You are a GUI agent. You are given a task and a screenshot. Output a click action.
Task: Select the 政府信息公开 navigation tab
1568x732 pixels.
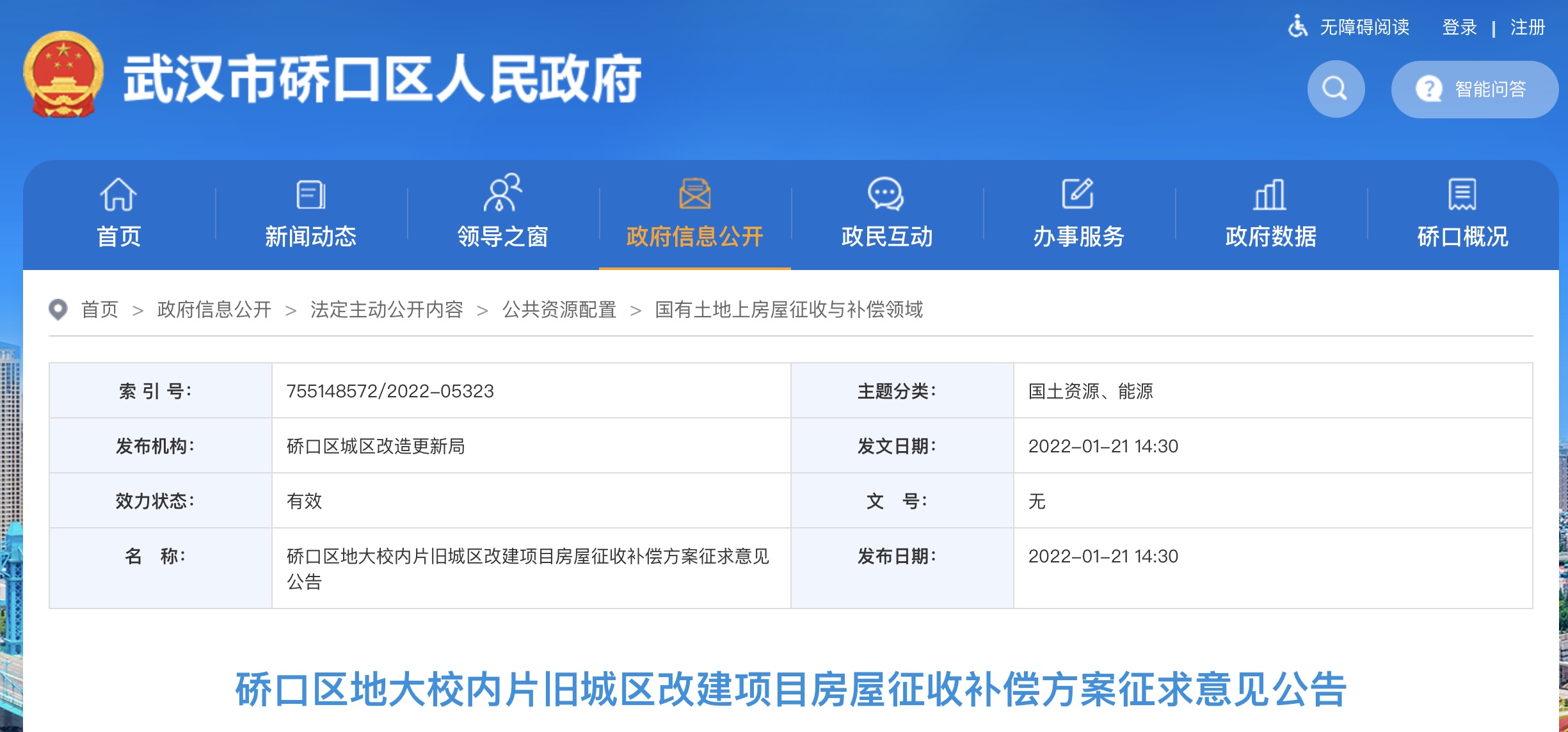[x=695, y=215]
